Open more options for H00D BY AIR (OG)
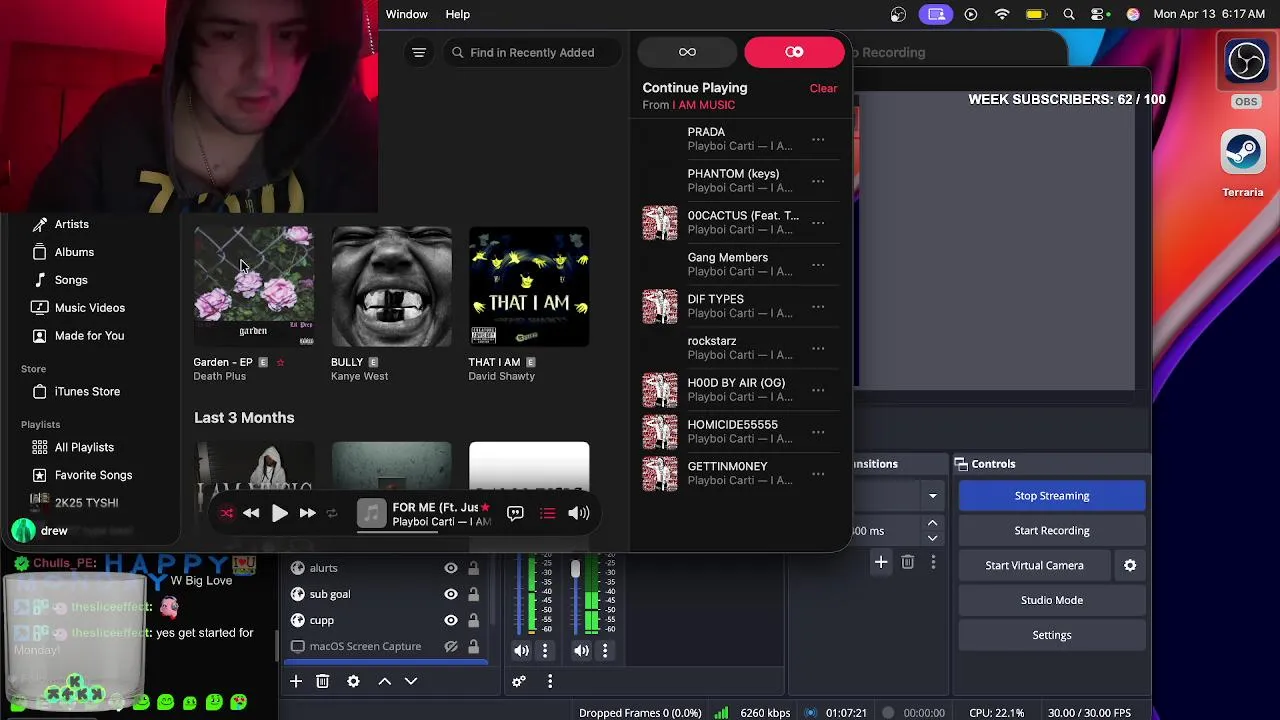 818,390
